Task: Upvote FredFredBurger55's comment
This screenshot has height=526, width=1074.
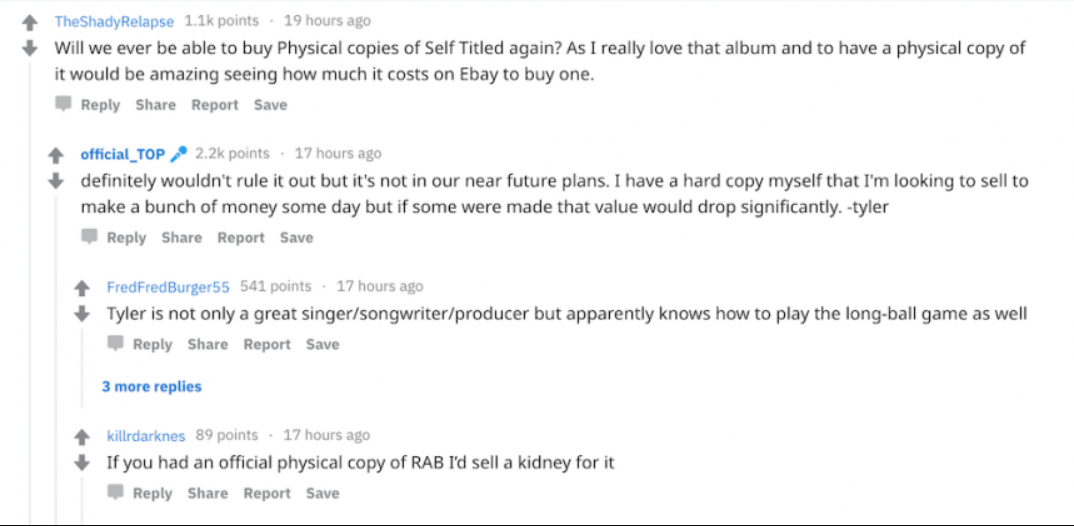Action: pos(83,288)
